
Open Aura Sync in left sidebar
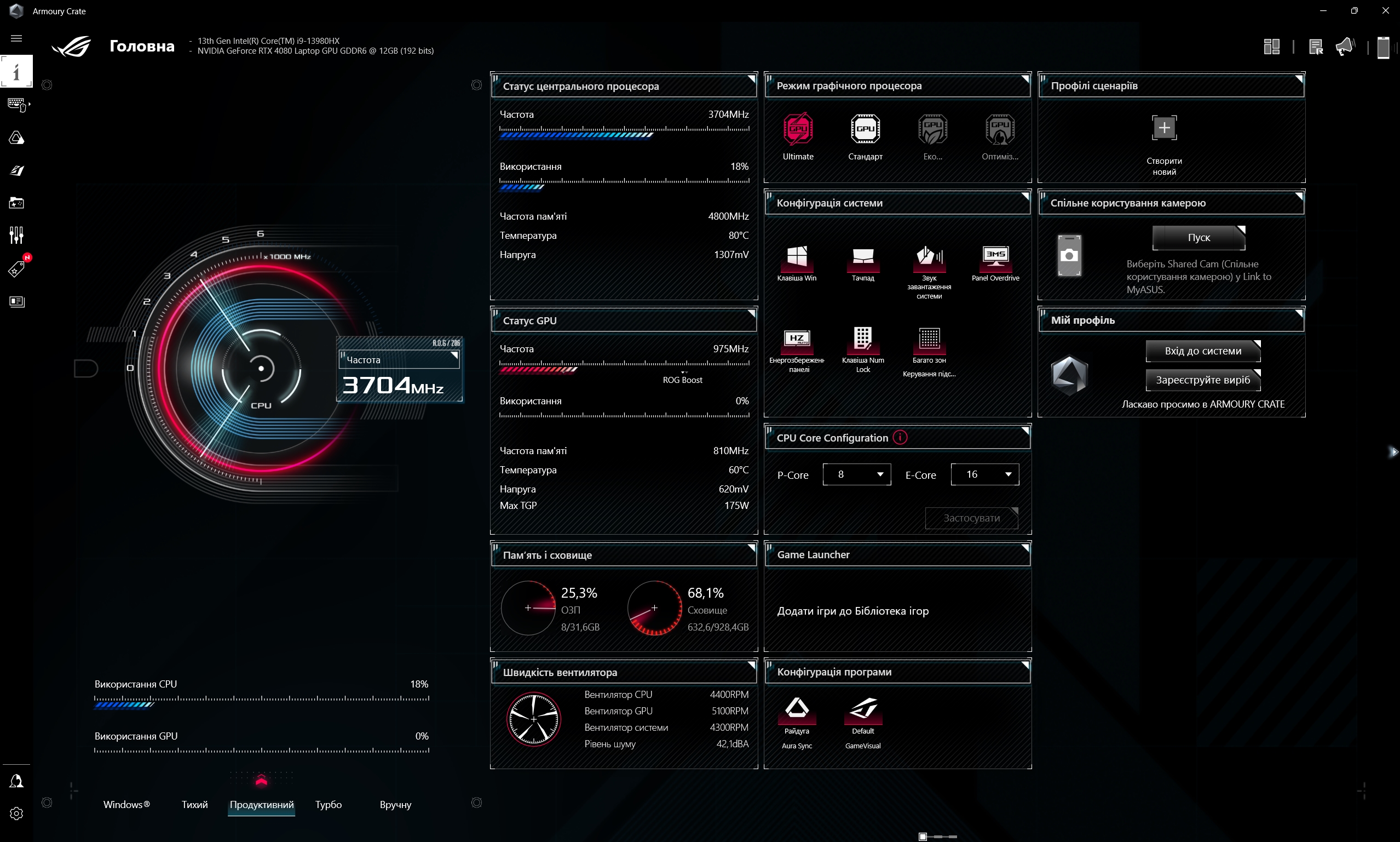(x=16, y=138)
